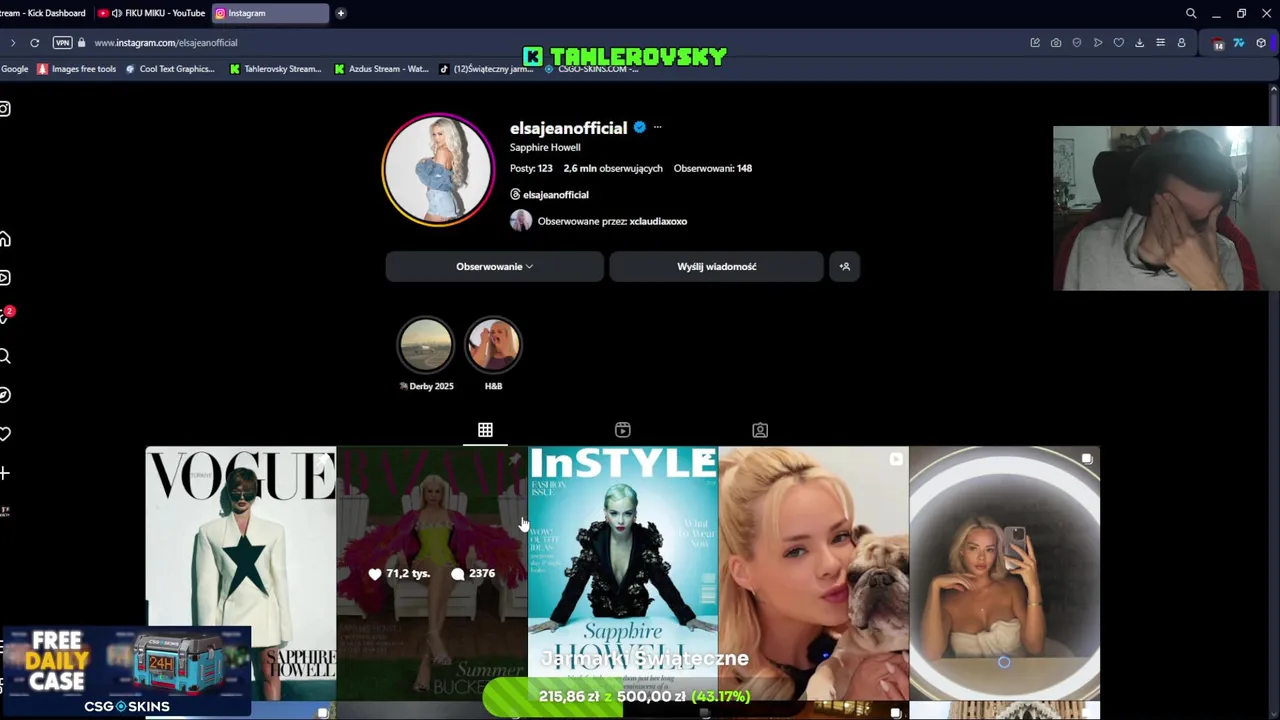Open Tahlerovsky Stream bookmark

click(x=275, y=69)
